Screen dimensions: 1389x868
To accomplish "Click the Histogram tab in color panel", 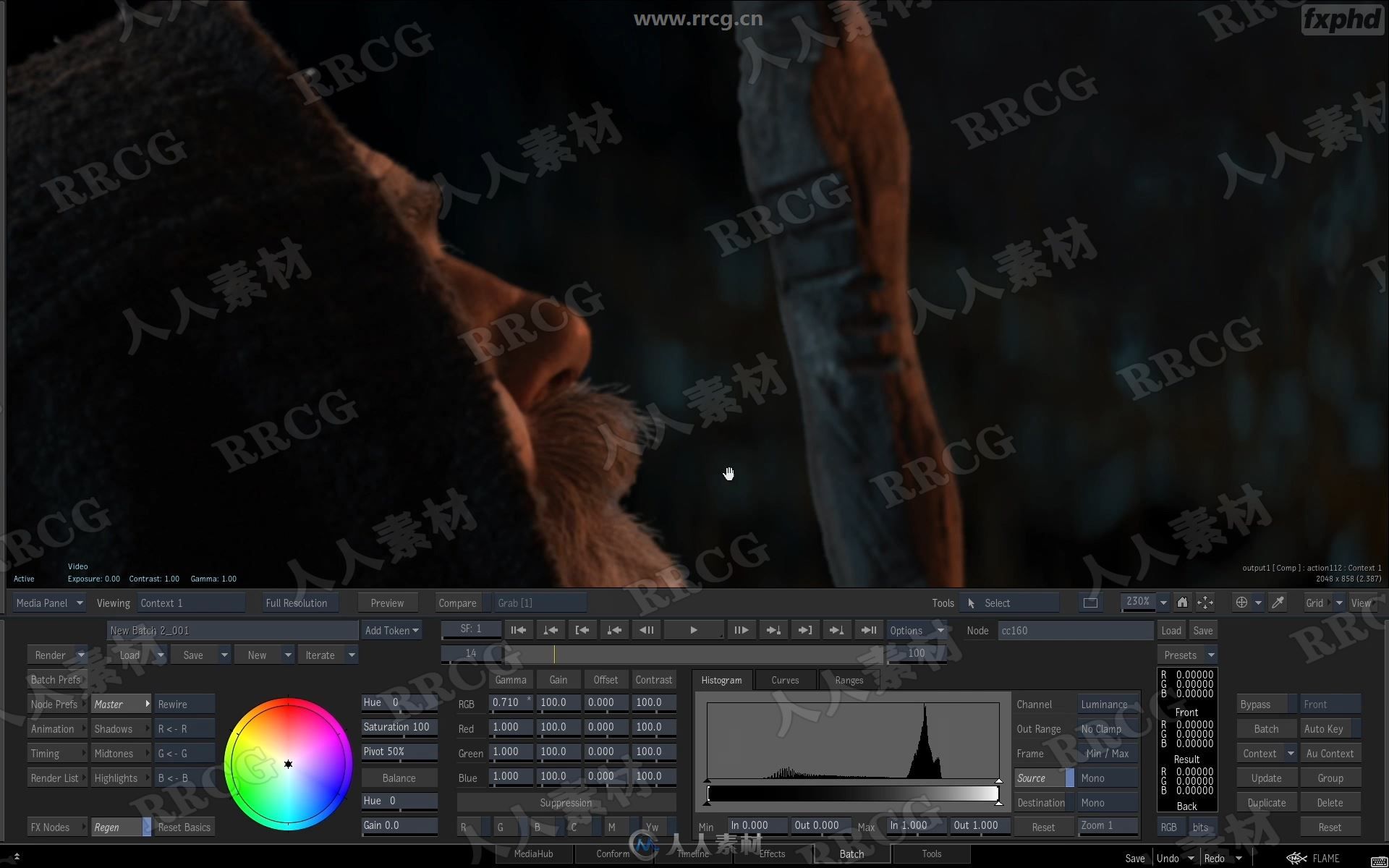I will pyautogui.click(x=719, y=679).
